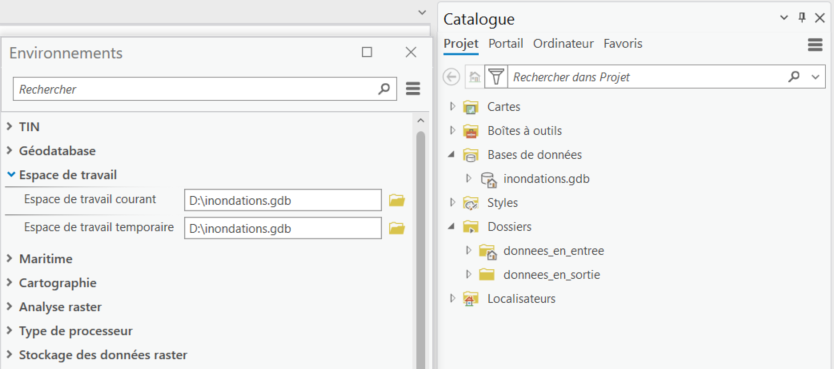Click the filter funnel icon in Catalogue
Viewport: 834px width, 369px height.
tap(496, 77)
